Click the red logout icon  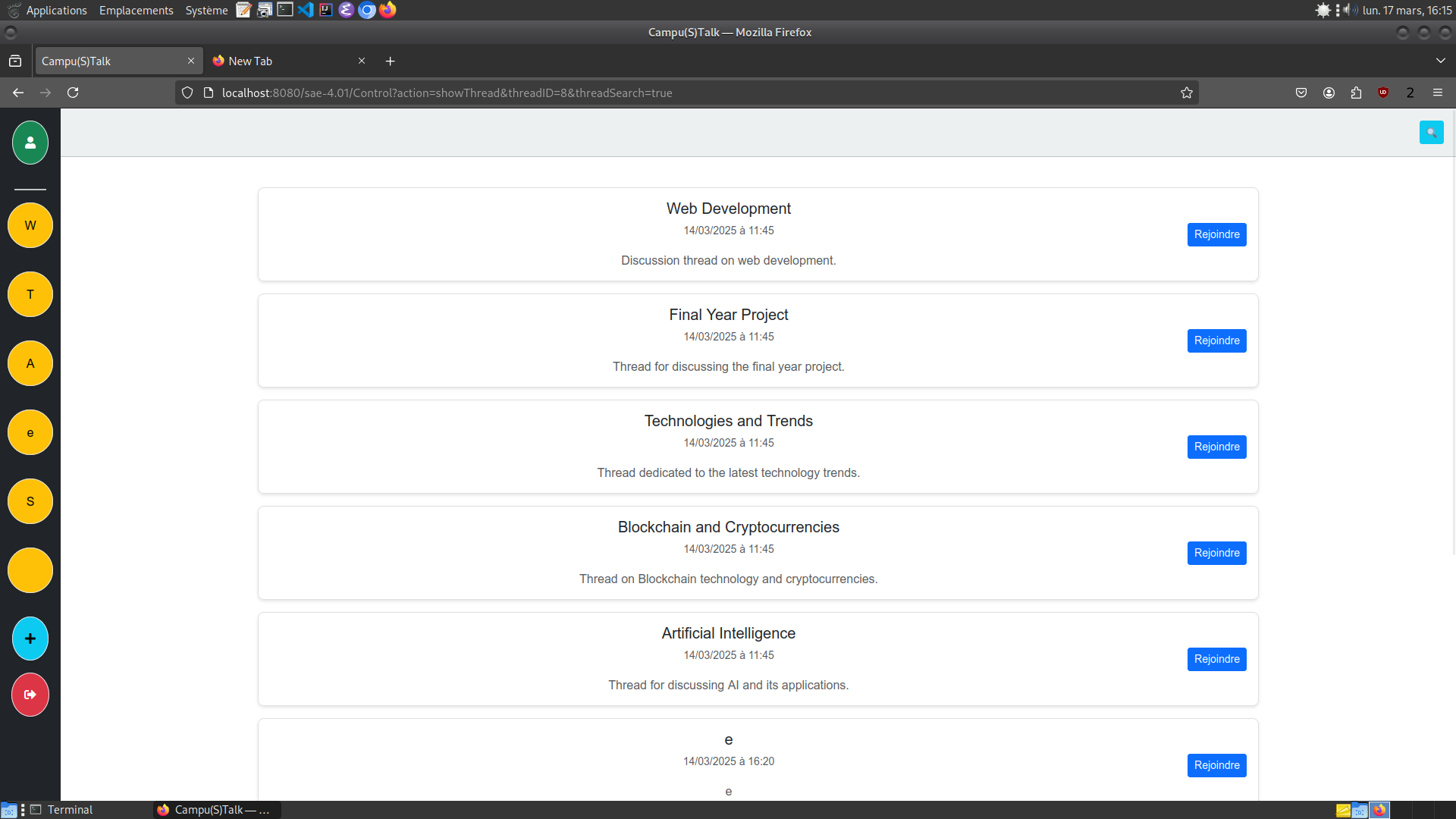(x=30, y=695)
